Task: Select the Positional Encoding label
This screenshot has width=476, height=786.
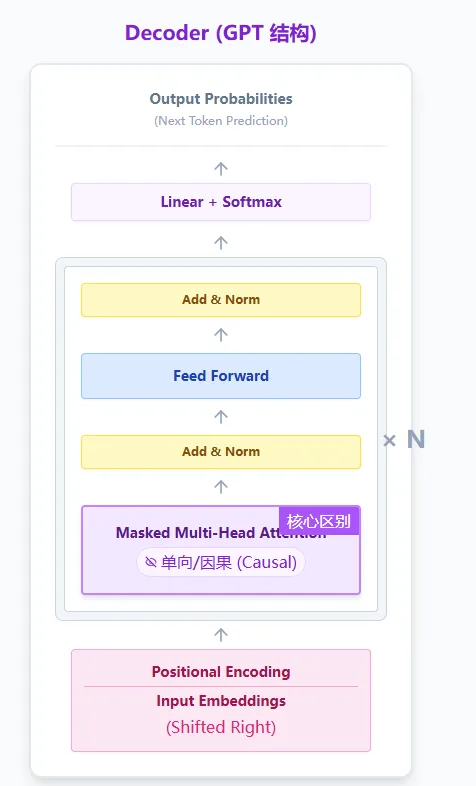Action: click(221, 672)
